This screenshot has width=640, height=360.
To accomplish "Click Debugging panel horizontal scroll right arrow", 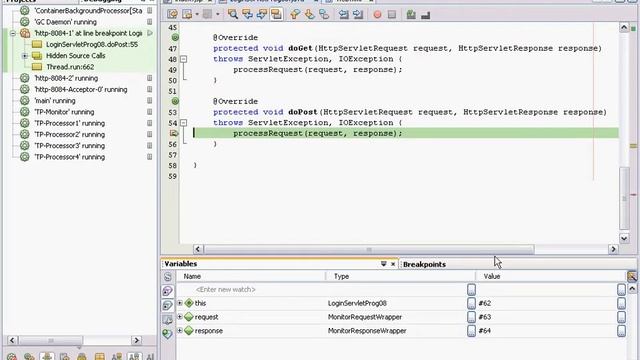I will (136, 340).
